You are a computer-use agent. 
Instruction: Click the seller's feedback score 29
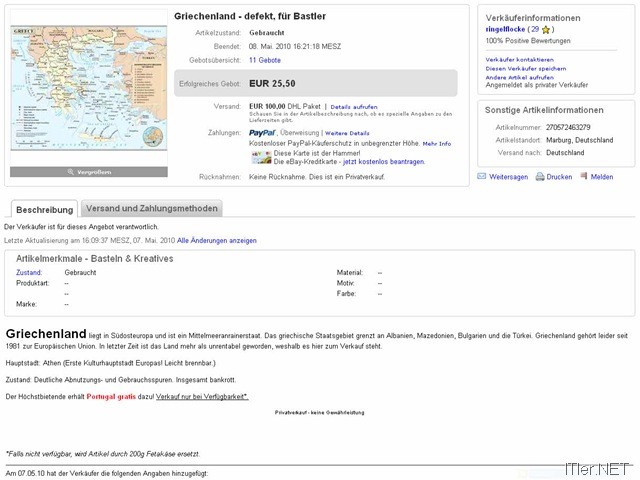[535, 29]
